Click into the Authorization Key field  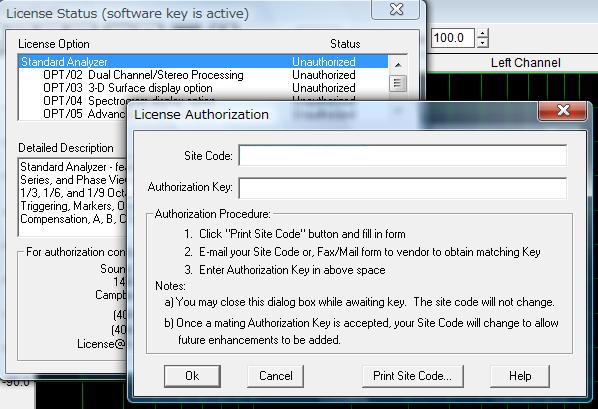coord(402,188)
